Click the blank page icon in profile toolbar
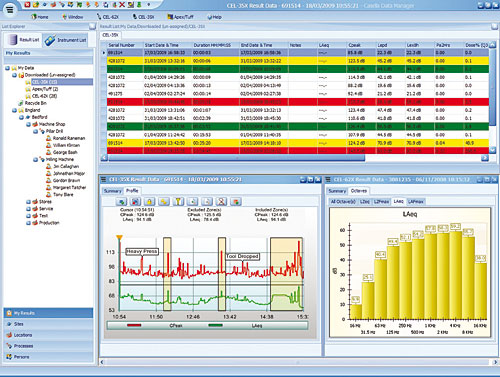The image size is (500, 377). click(207, 201)
